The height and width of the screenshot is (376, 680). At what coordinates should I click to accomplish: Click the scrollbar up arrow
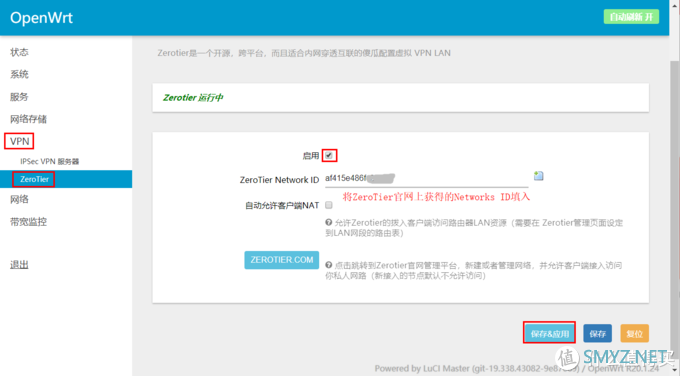674,4
